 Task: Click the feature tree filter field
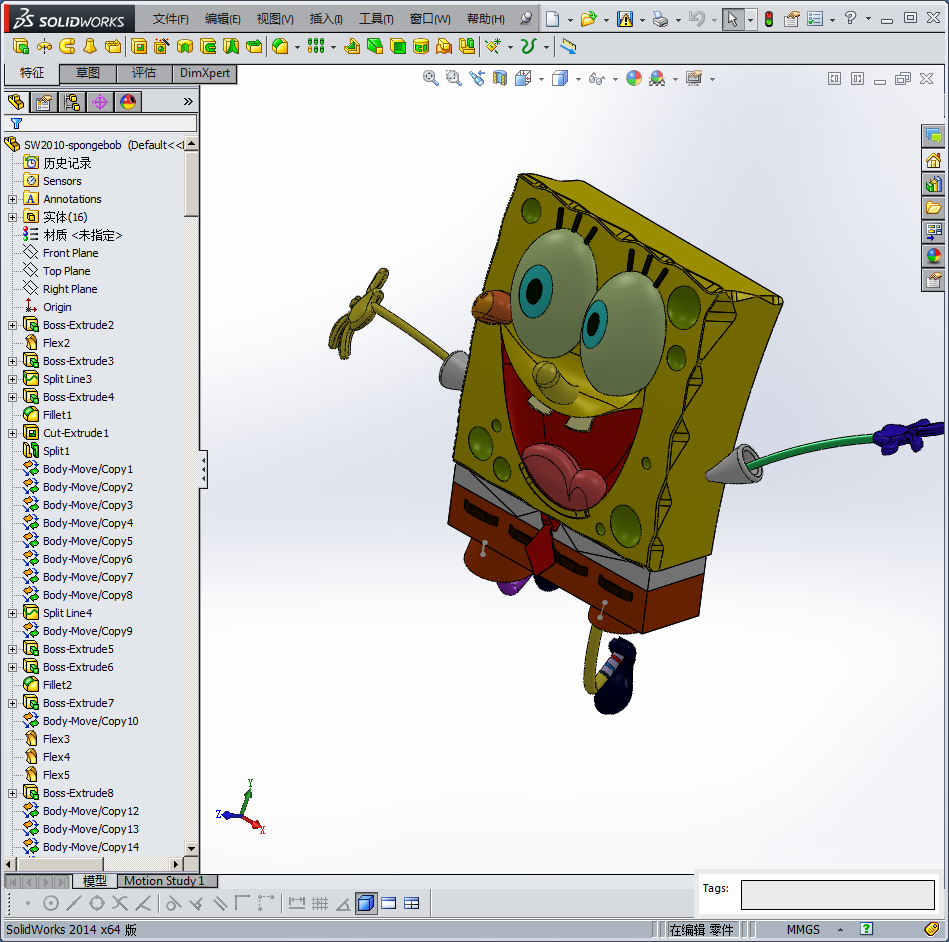(x=100, y=124)
